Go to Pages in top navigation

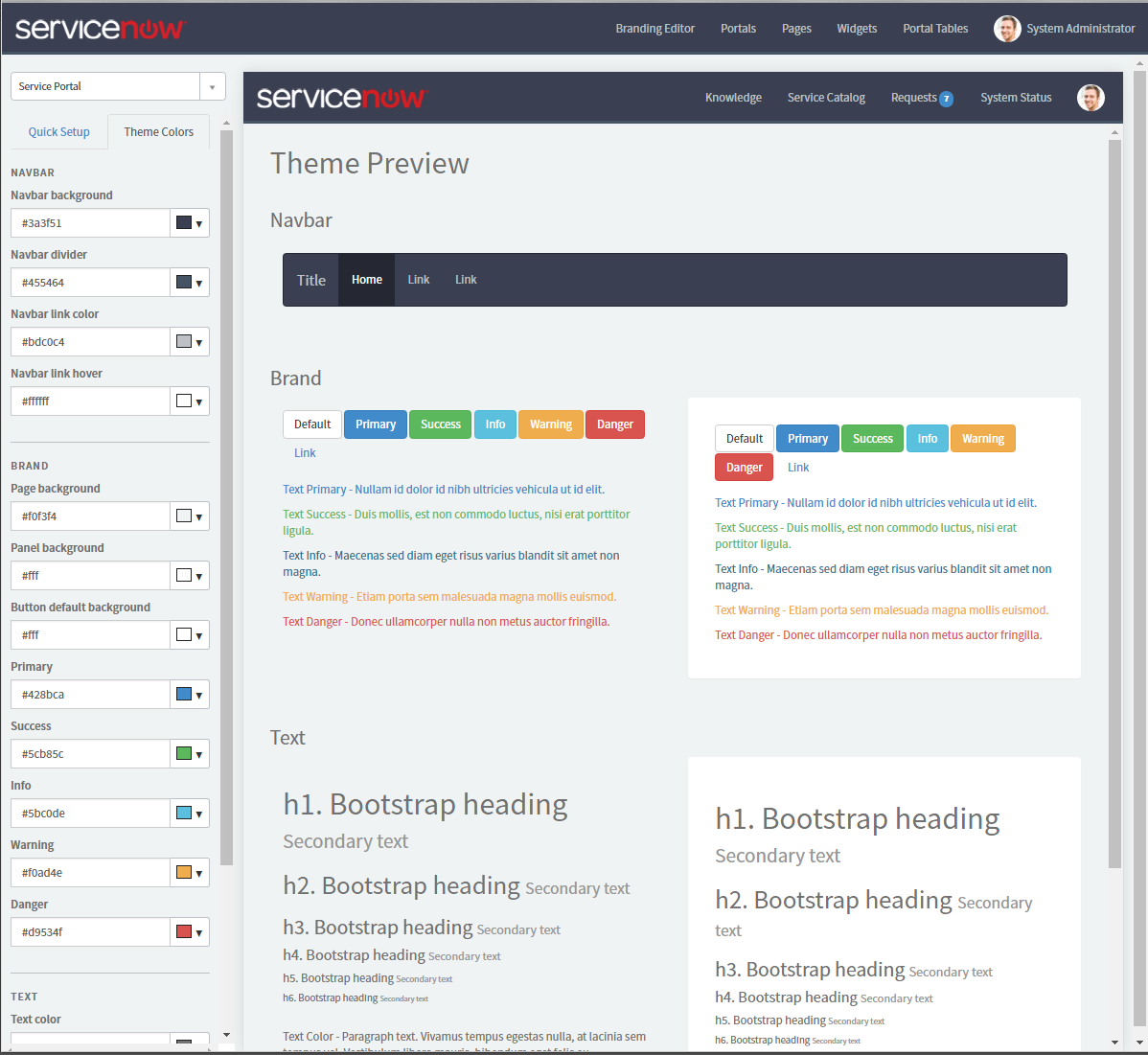pyautogui.click(x=796, y=29)
